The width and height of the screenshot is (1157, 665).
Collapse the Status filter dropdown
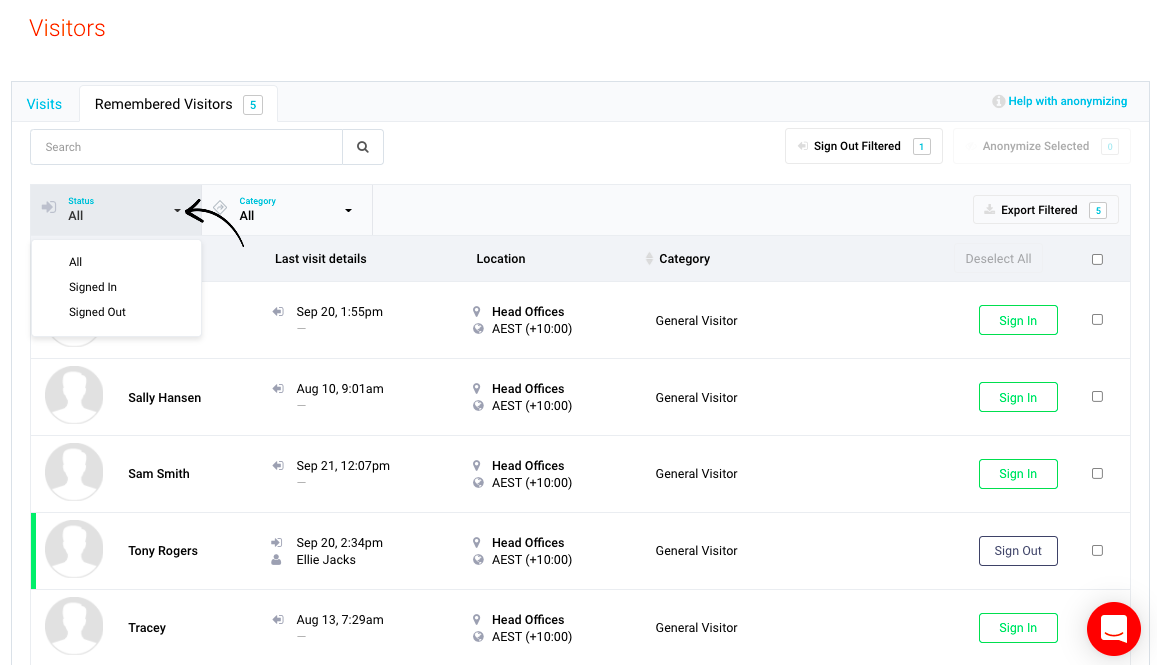pyautogui.click(x=116, y=210)
